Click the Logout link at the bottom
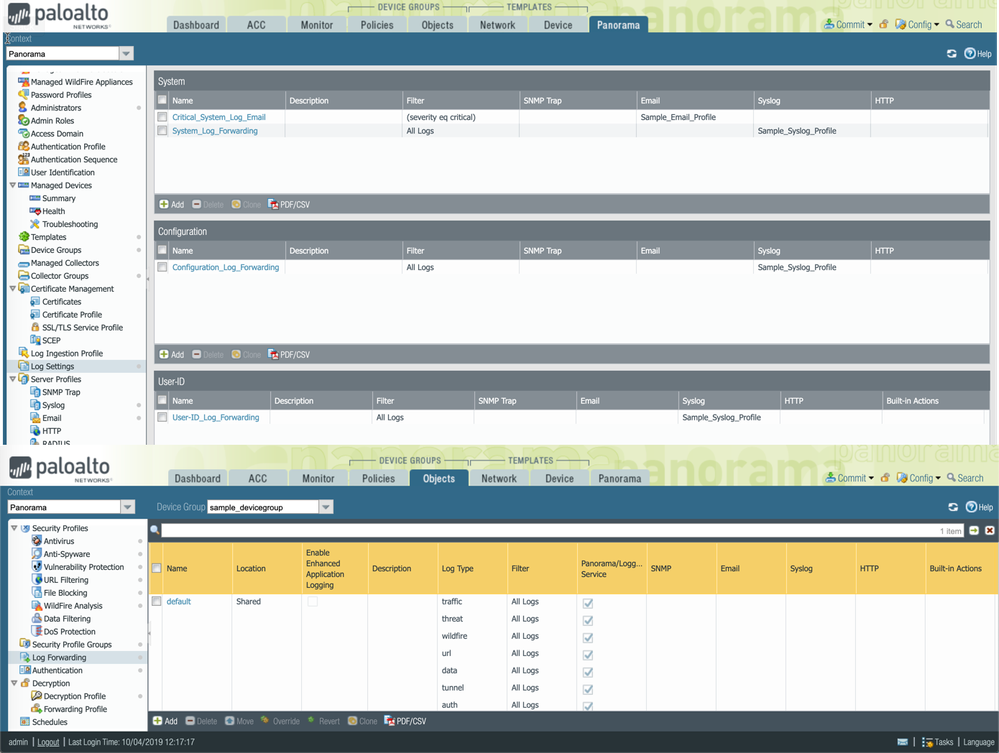This screenshot has width=999, height=753. [x=48, y=742]
